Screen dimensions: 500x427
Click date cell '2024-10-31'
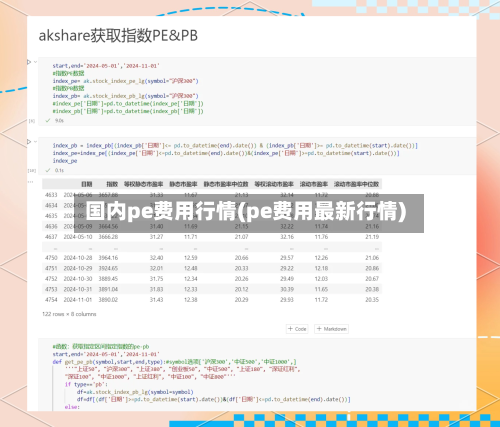[78, 289]
